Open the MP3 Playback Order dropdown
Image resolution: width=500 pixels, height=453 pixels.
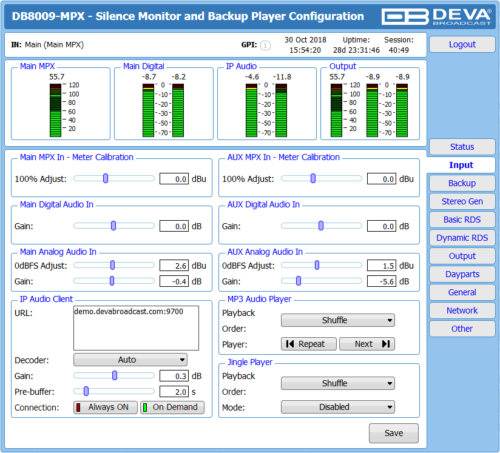pyautogui.click(x=338, y=320)
